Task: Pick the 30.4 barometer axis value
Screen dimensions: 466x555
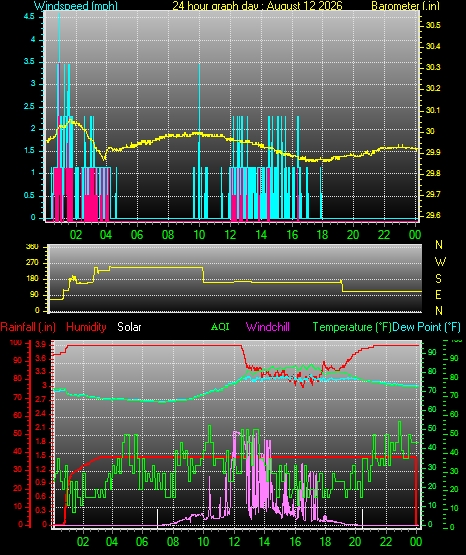Action: 433,46
